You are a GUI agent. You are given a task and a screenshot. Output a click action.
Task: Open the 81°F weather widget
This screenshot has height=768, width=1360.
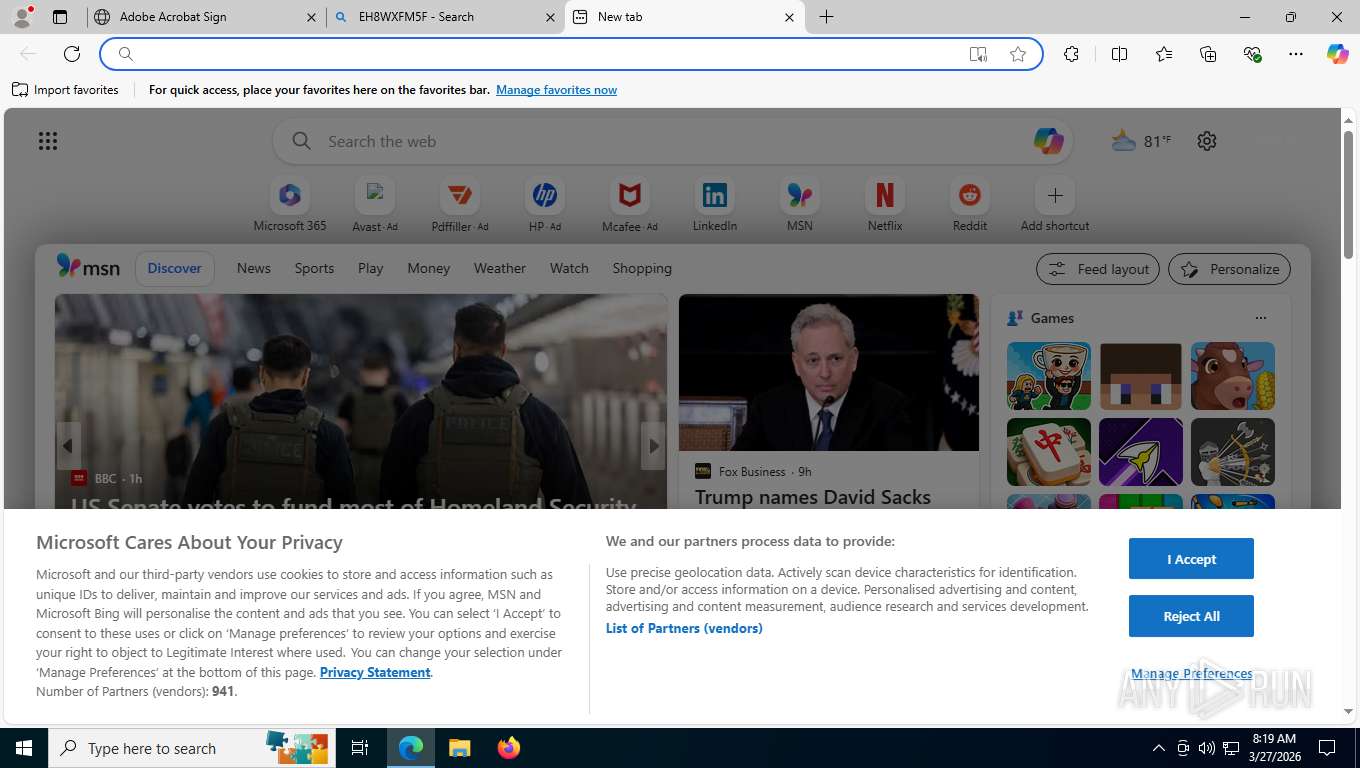pos(1141,141)
